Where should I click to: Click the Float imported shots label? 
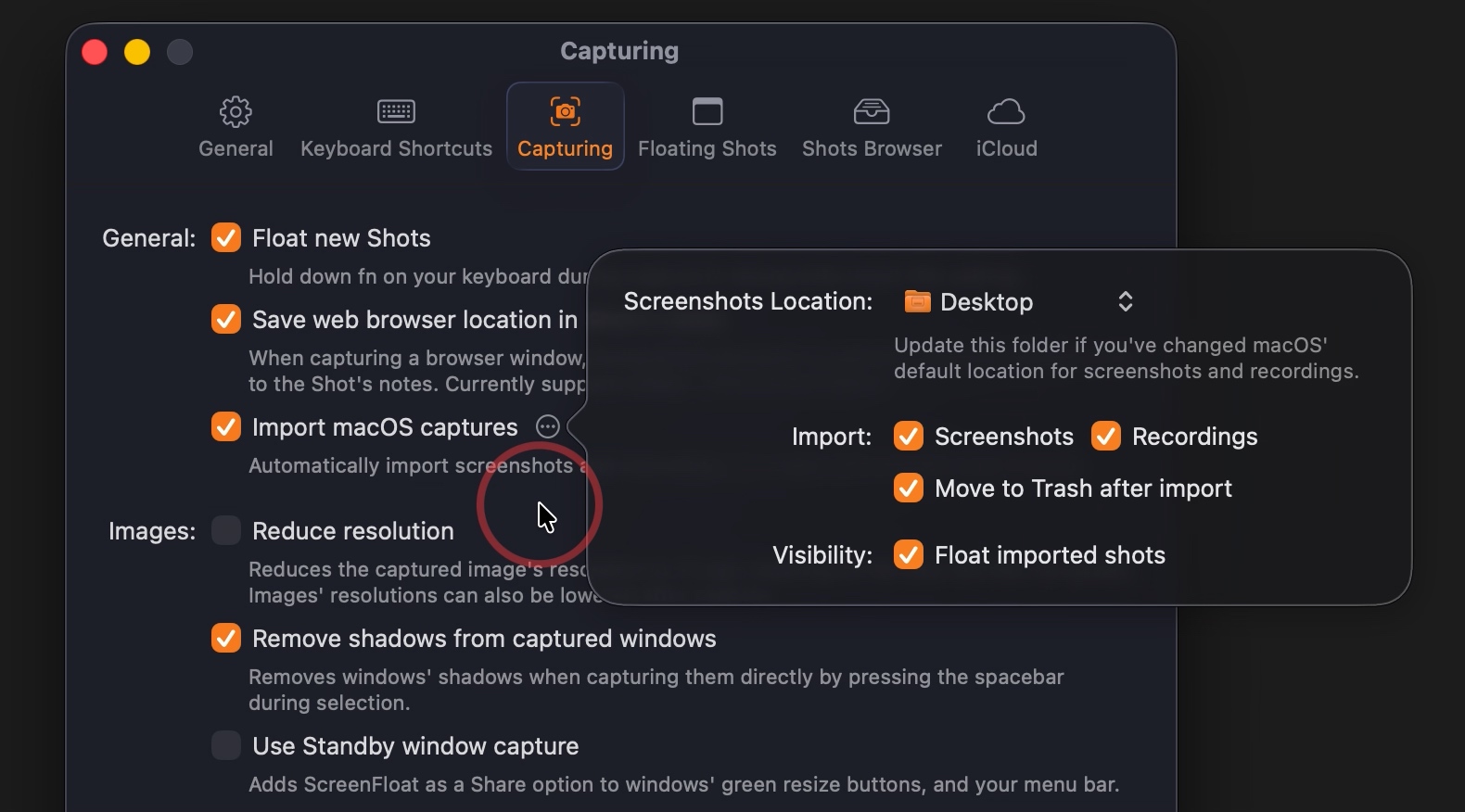coord(1050,555)
